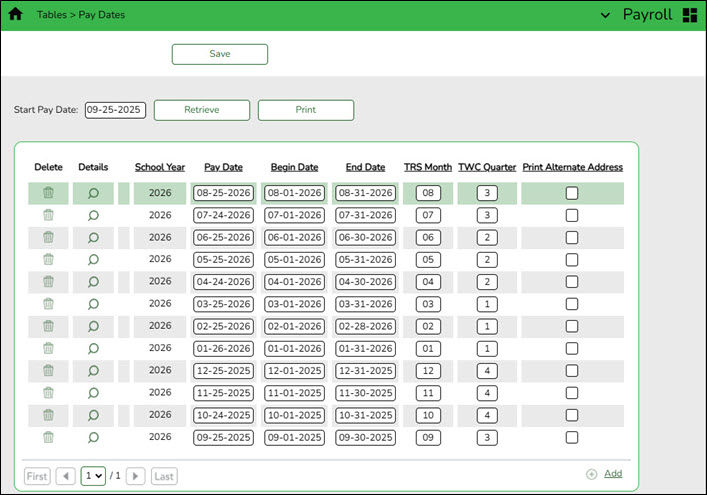Check Print Alternate Address for 12-25-2025 row
Screen dimensions: 707x495
point(572,371)
